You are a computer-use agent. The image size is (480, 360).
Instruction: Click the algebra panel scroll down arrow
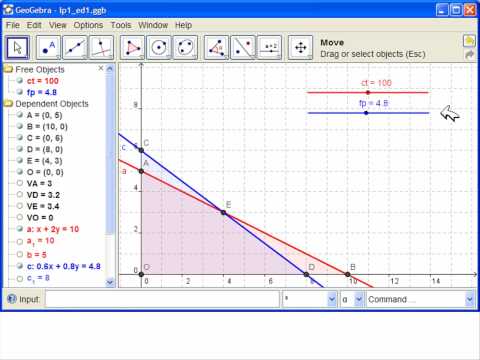110,282
